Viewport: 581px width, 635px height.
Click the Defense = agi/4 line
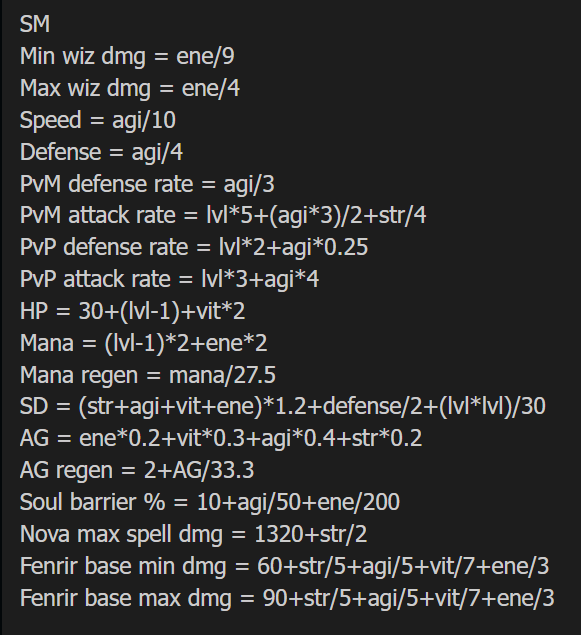tap(101, 152)
